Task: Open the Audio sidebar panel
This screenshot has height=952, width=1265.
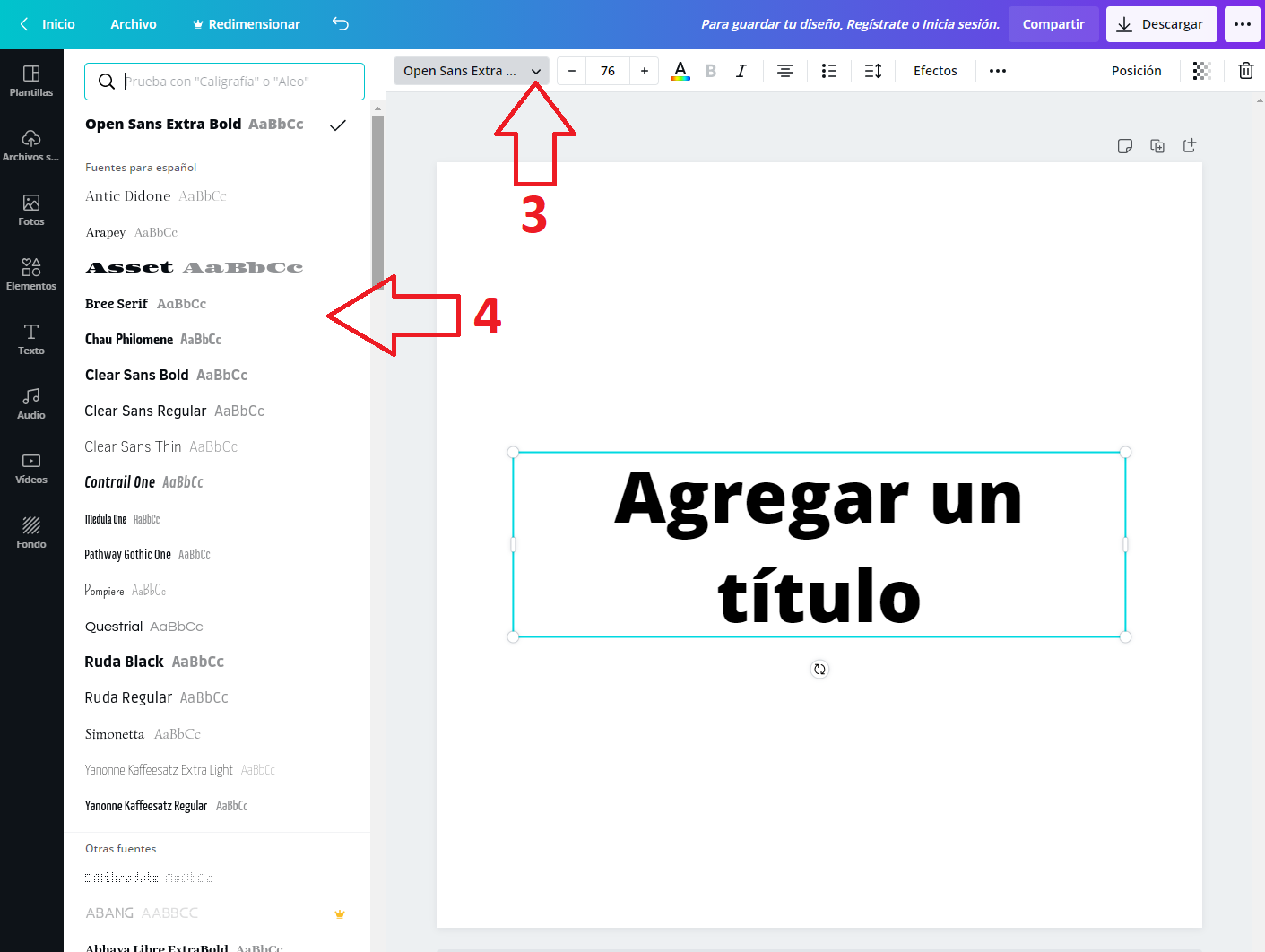Action: [x=31, y=403]
